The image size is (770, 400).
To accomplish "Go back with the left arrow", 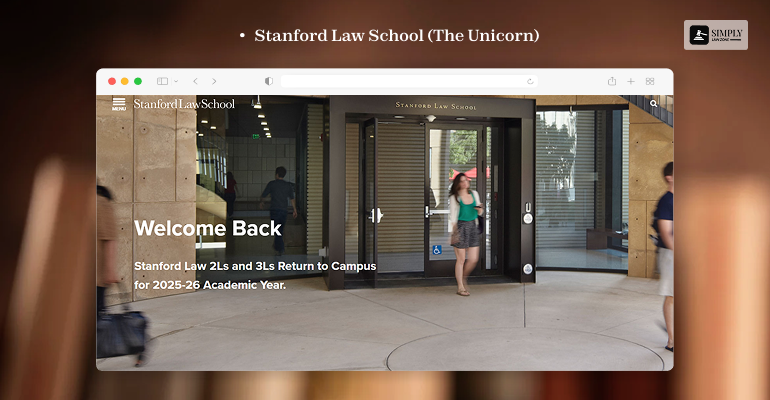I will (x=195, y=81).
